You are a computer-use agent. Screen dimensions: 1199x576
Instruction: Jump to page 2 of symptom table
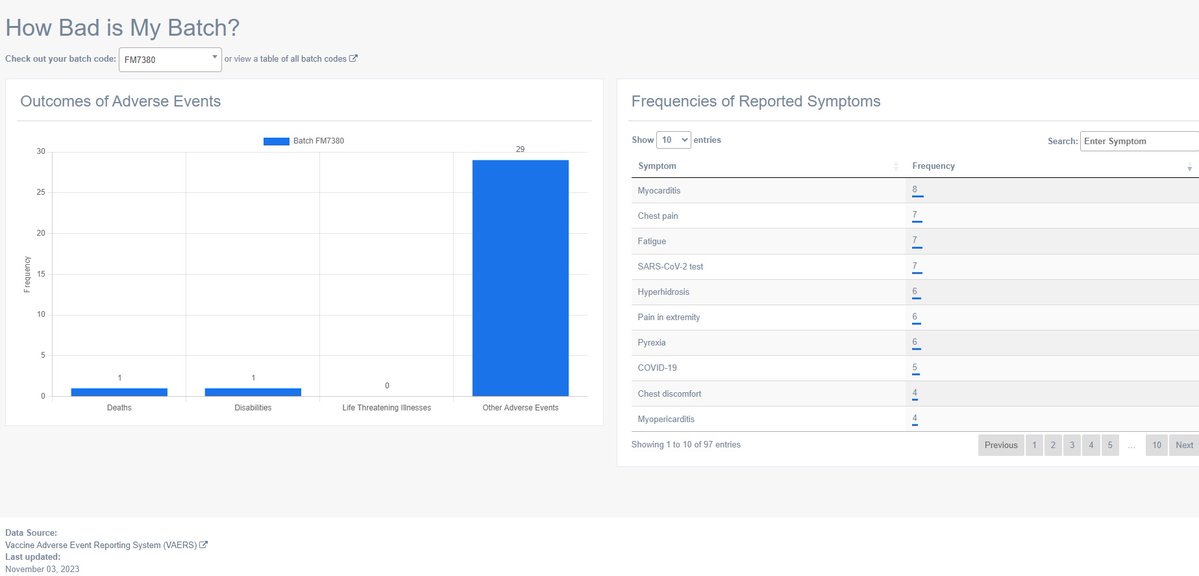(x=1052, y=446)
